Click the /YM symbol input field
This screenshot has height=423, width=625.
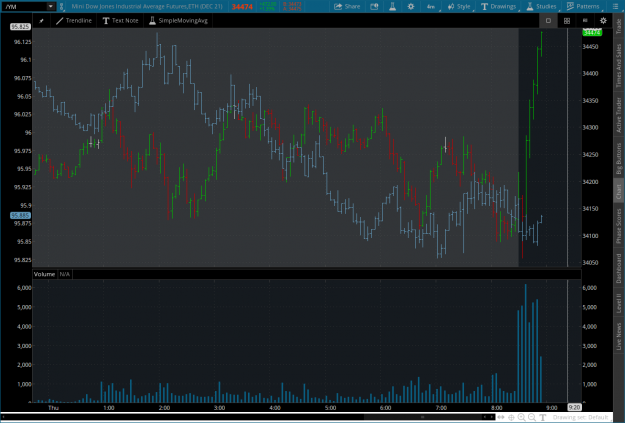click(x=25, y=6)
